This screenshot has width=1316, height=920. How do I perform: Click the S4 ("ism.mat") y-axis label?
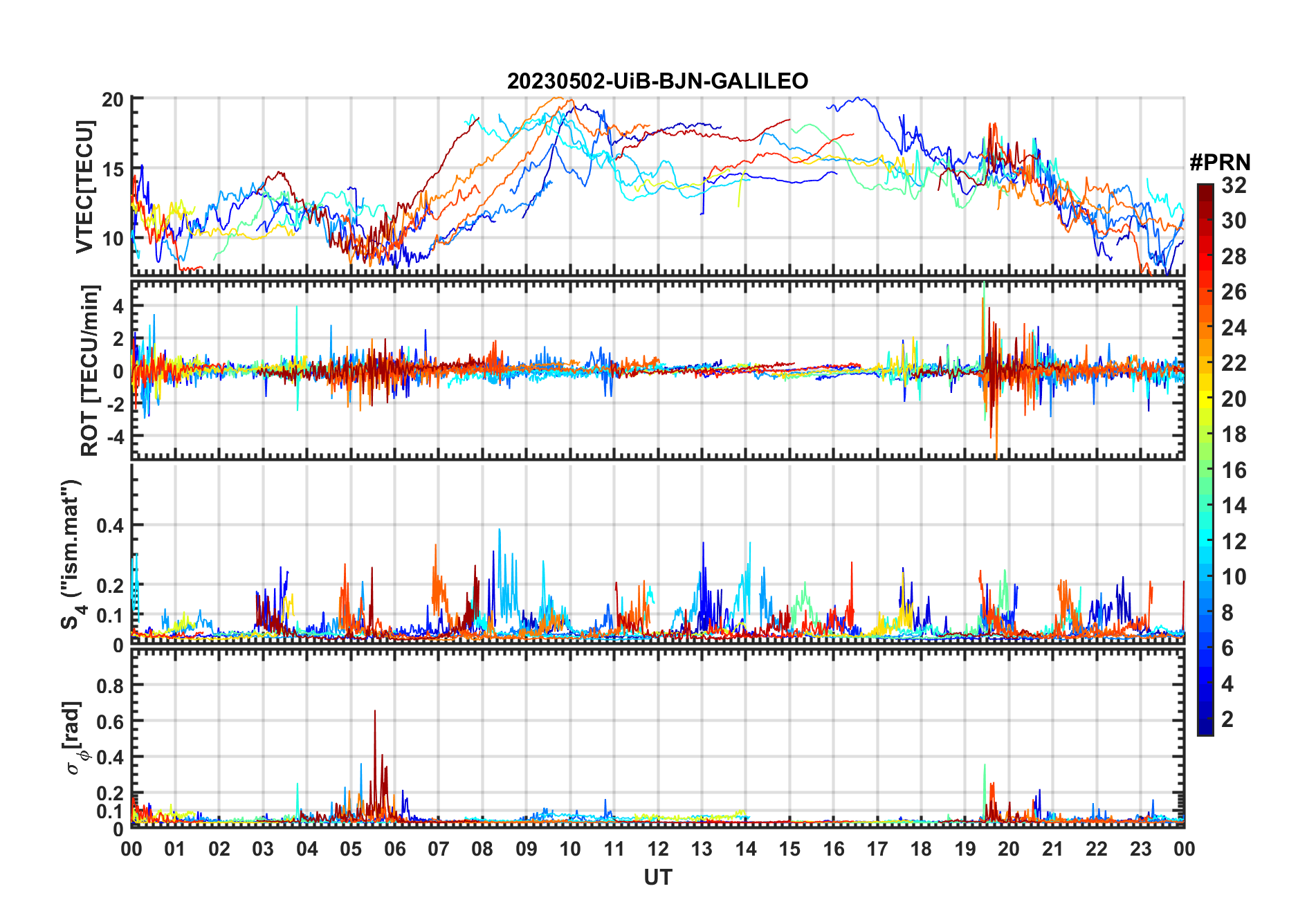click(72, 554)
